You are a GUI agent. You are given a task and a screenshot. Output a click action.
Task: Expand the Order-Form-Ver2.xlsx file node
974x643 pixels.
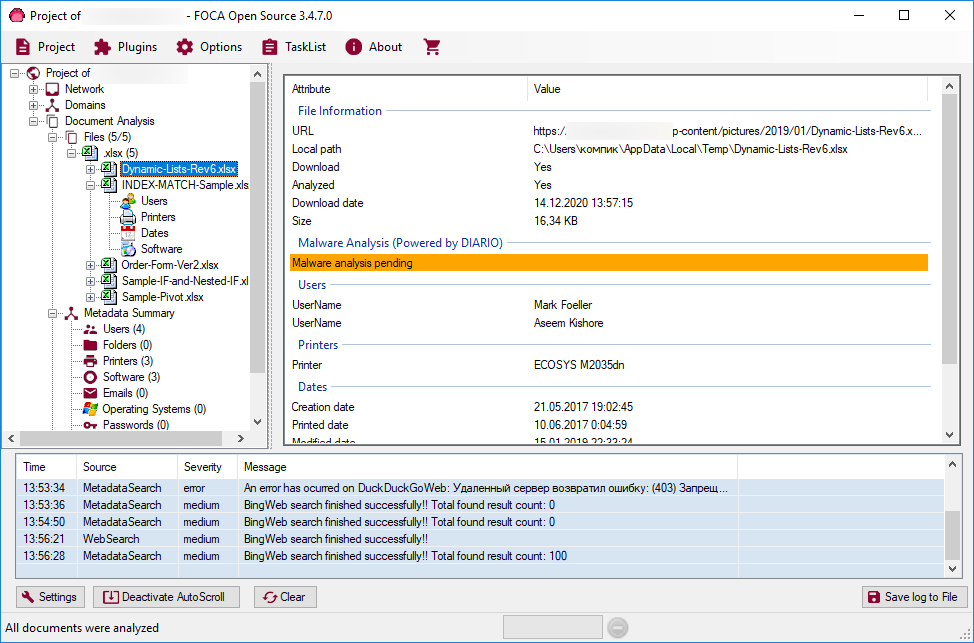pyautogui.click(x=91, y=265)
